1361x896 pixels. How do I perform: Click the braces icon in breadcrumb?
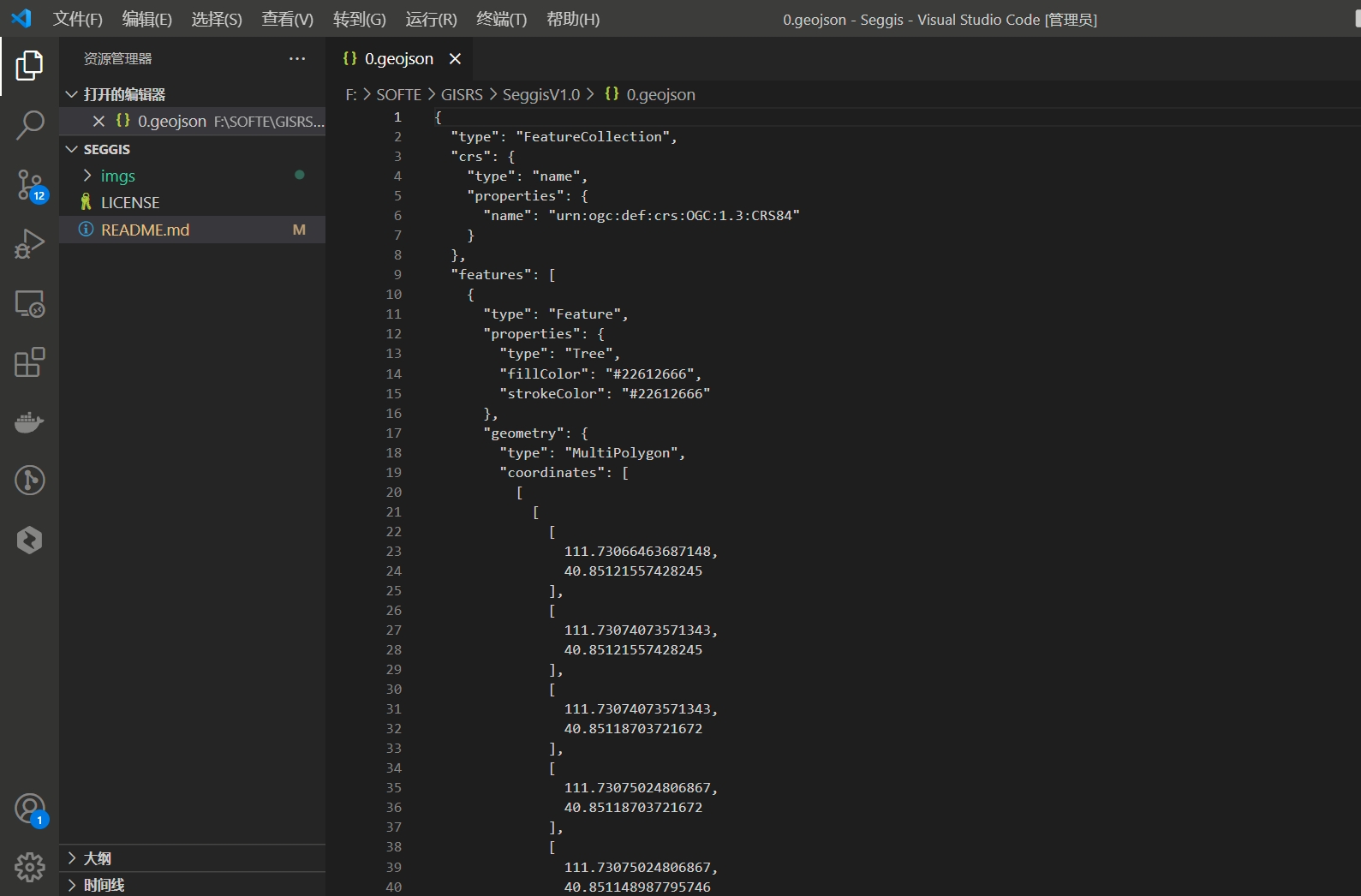pyautogui.click(x=612, y=93)
